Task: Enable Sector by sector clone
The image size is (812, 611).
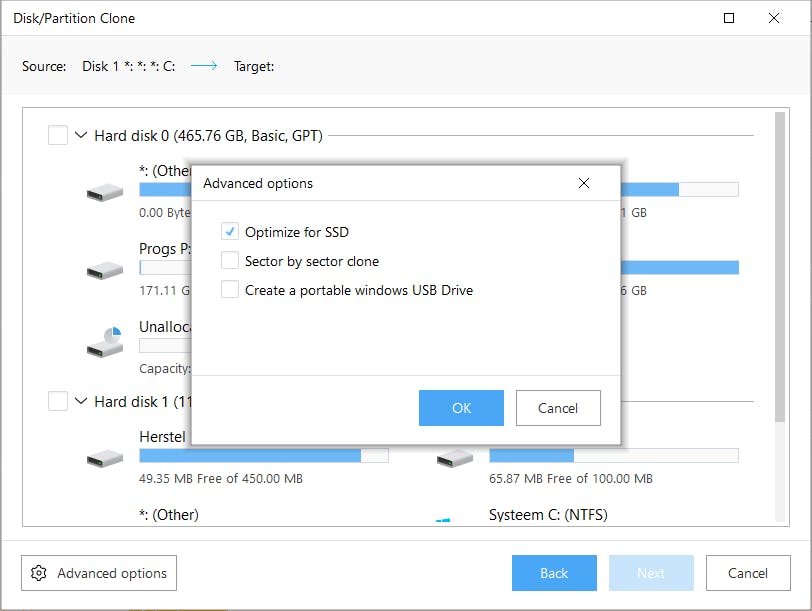Action: point(230,261)
